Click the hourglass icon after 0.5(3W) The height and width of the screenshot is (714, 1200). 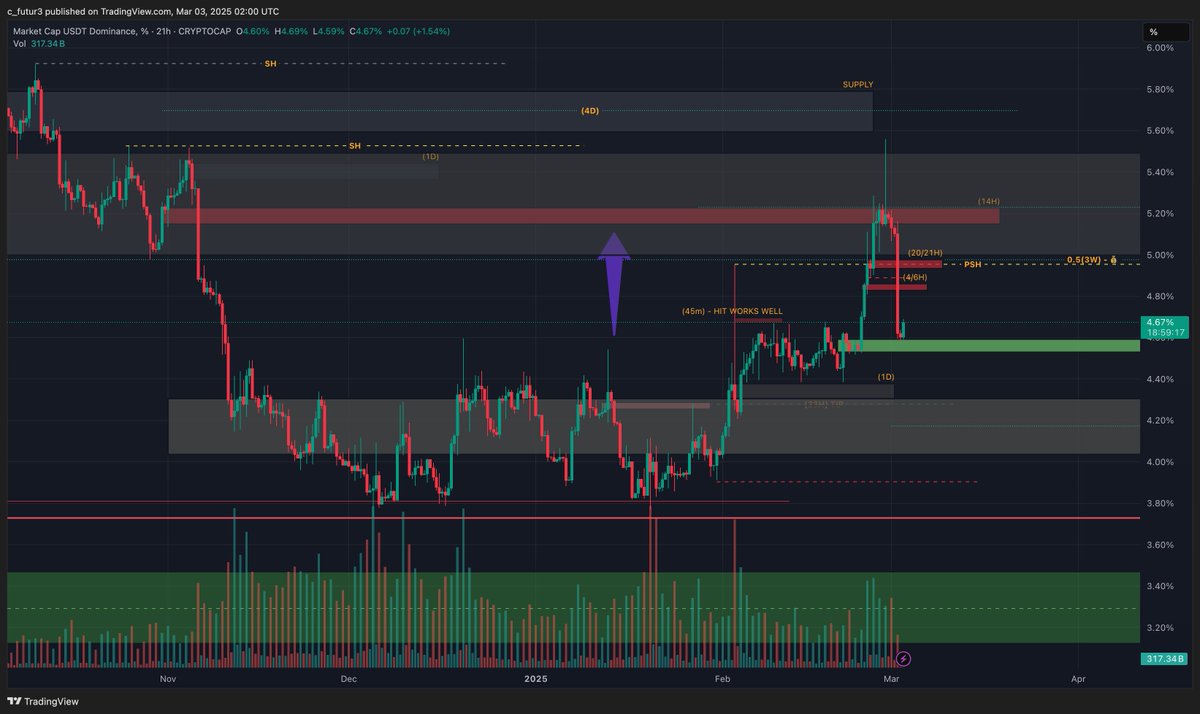pyautogui.click(x=1113, y=260)
